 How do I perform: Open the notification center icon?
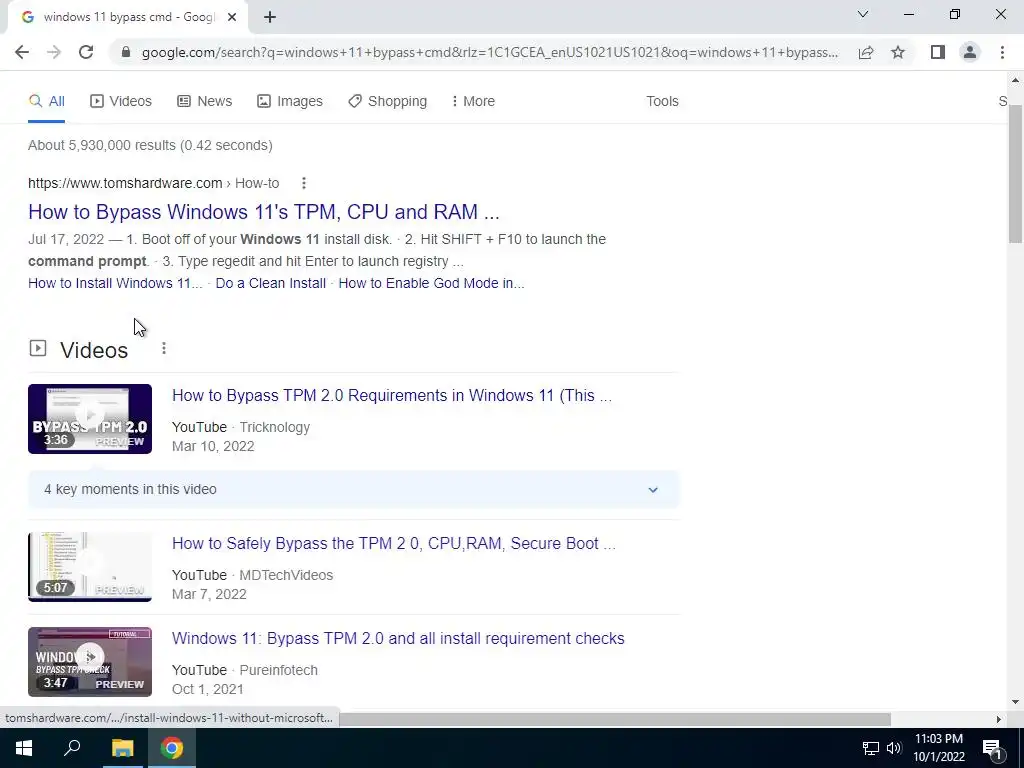(x=992, y=748)
